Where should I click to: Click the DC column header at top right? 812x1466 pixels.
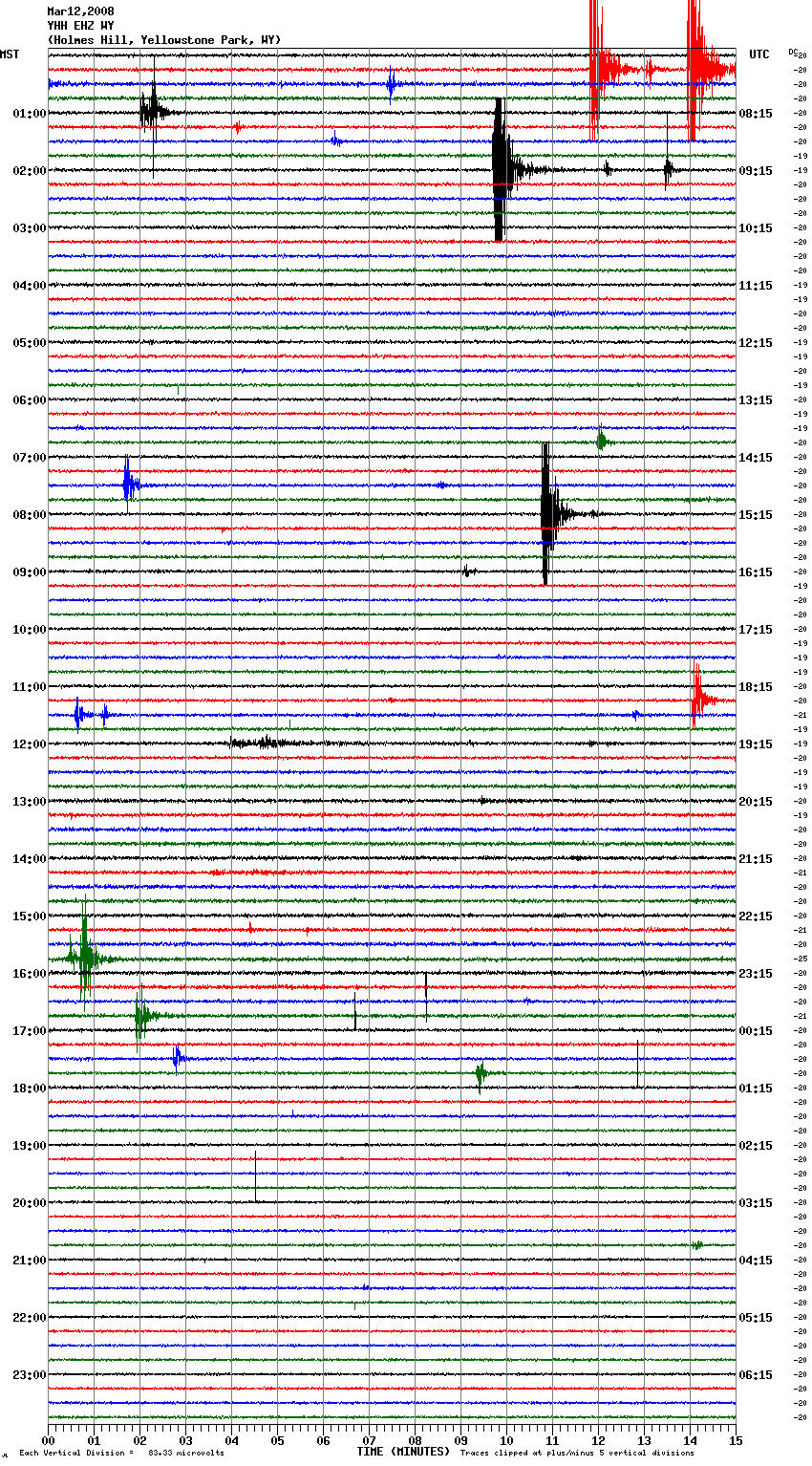coord(794,52)
